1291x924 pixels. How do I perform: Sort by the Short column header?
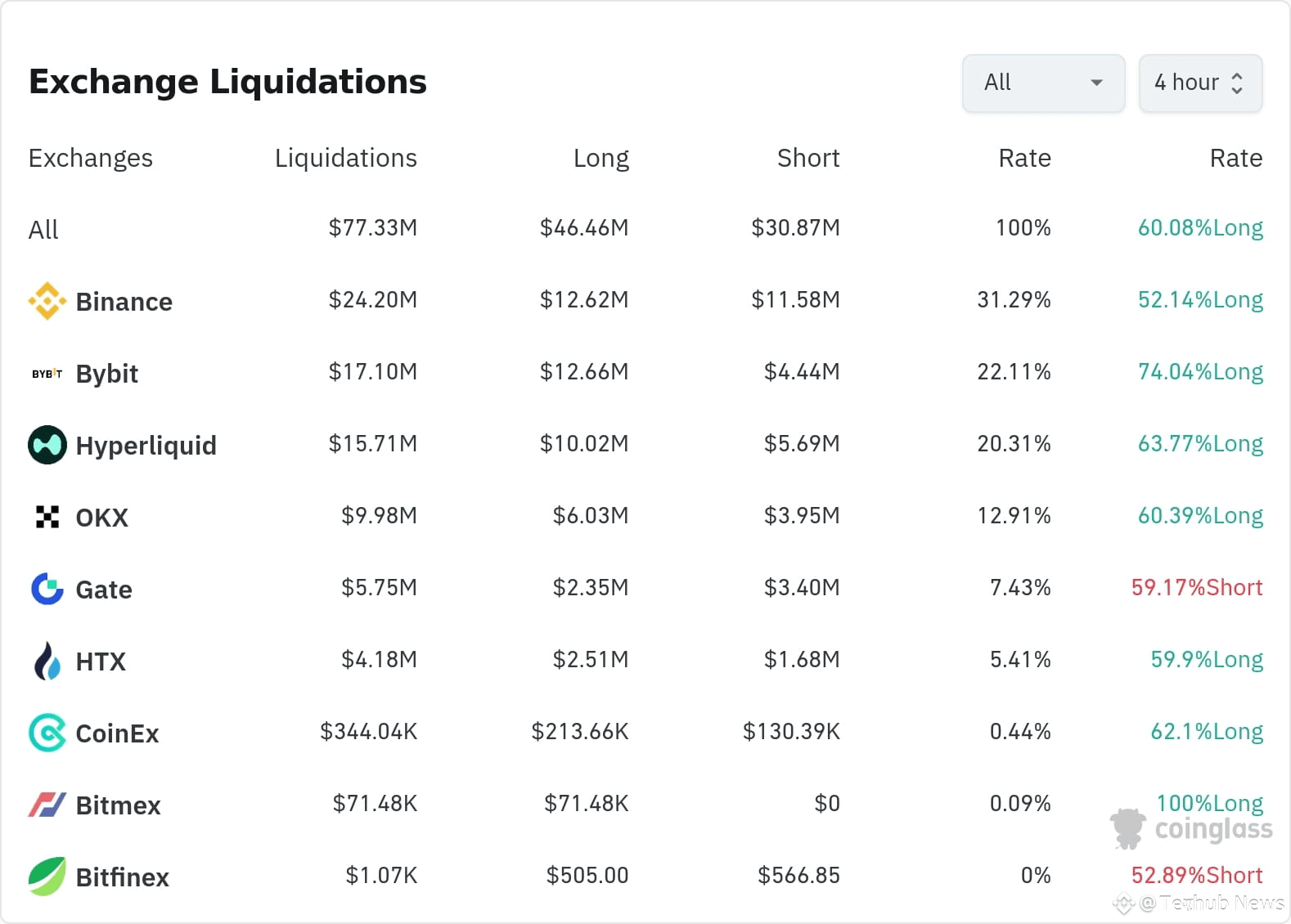[x=808, y=158]
